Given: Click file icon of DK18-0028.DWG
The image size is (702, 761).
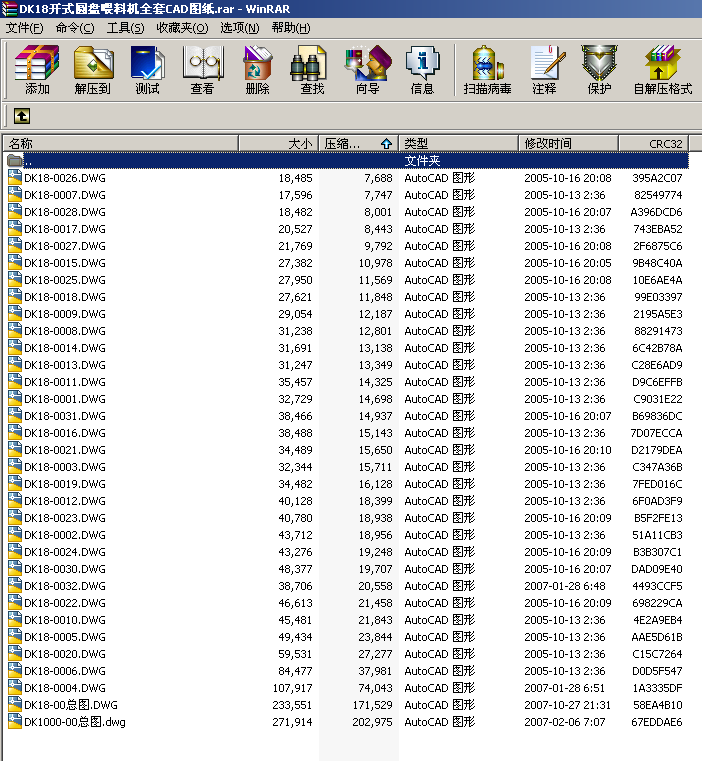Looking at the screenshot, I should [15, 212].
